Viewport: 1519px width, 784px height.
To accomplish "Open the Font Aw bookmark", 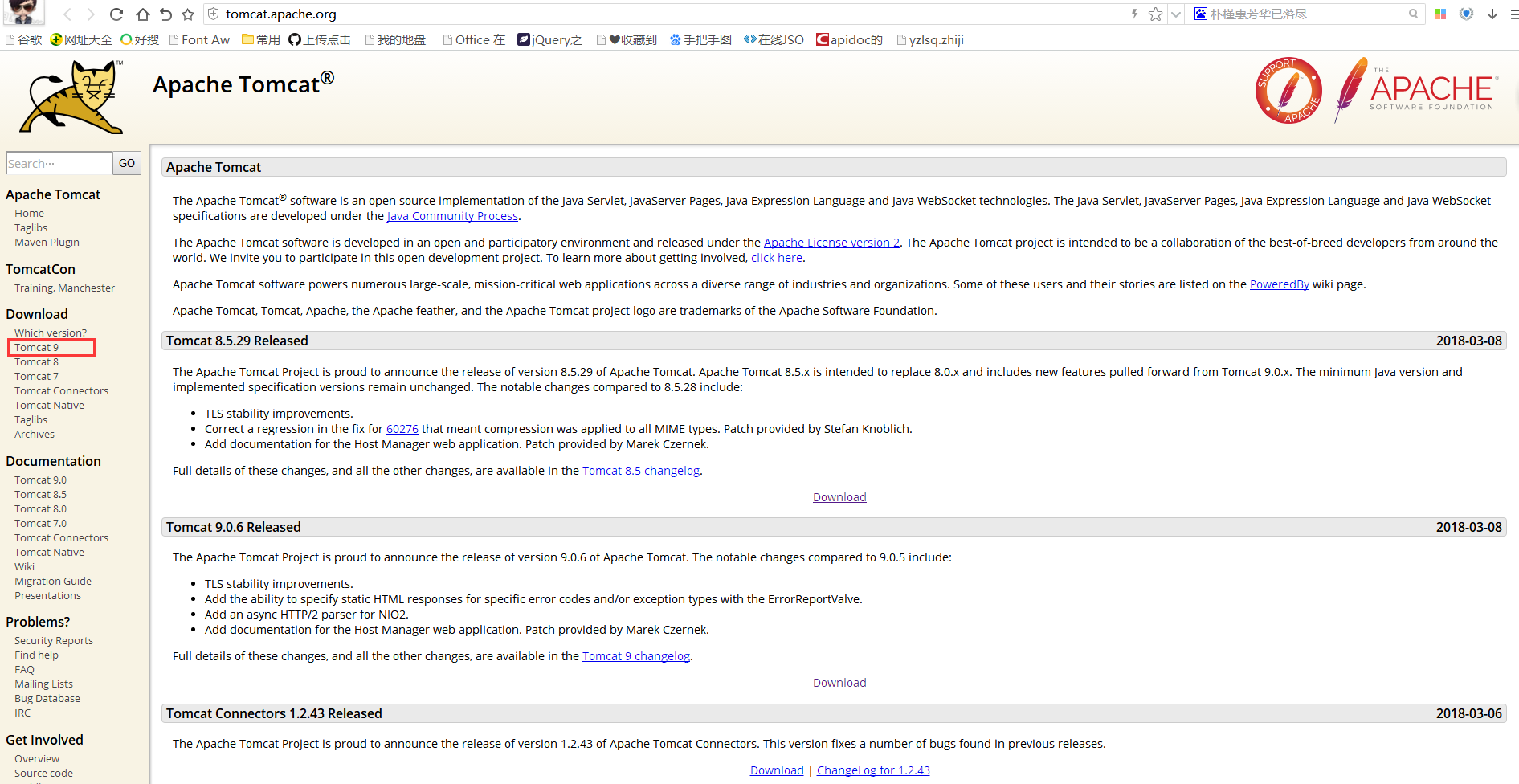I will click(x=199, y=39).
